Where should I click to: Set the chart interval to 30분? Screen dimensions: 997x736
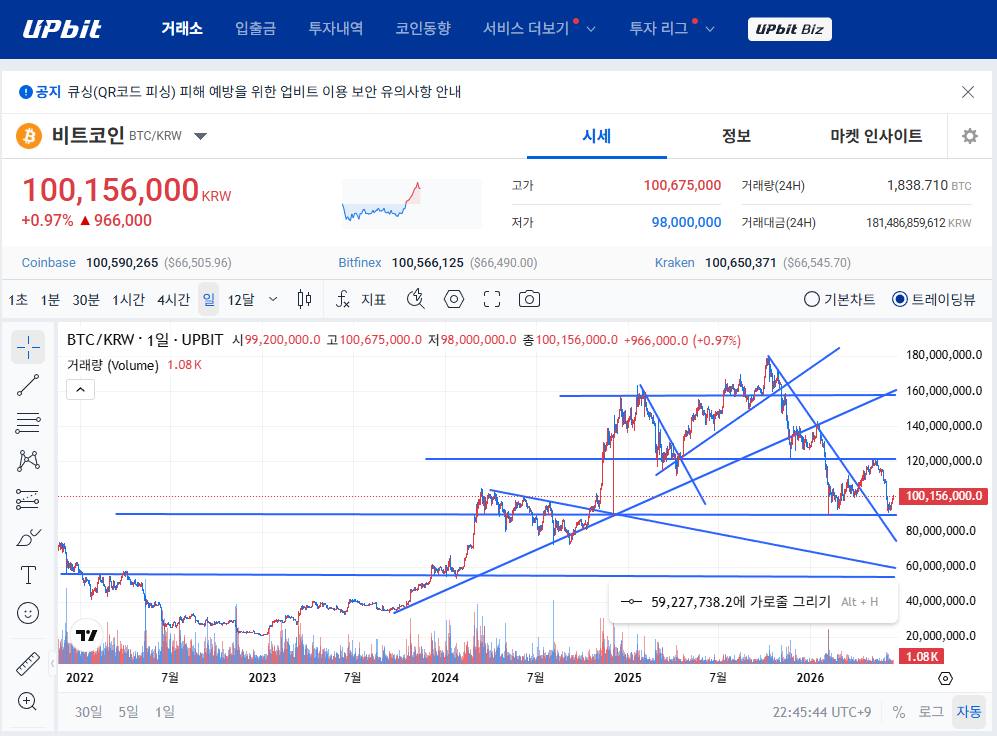pos(86,299)
